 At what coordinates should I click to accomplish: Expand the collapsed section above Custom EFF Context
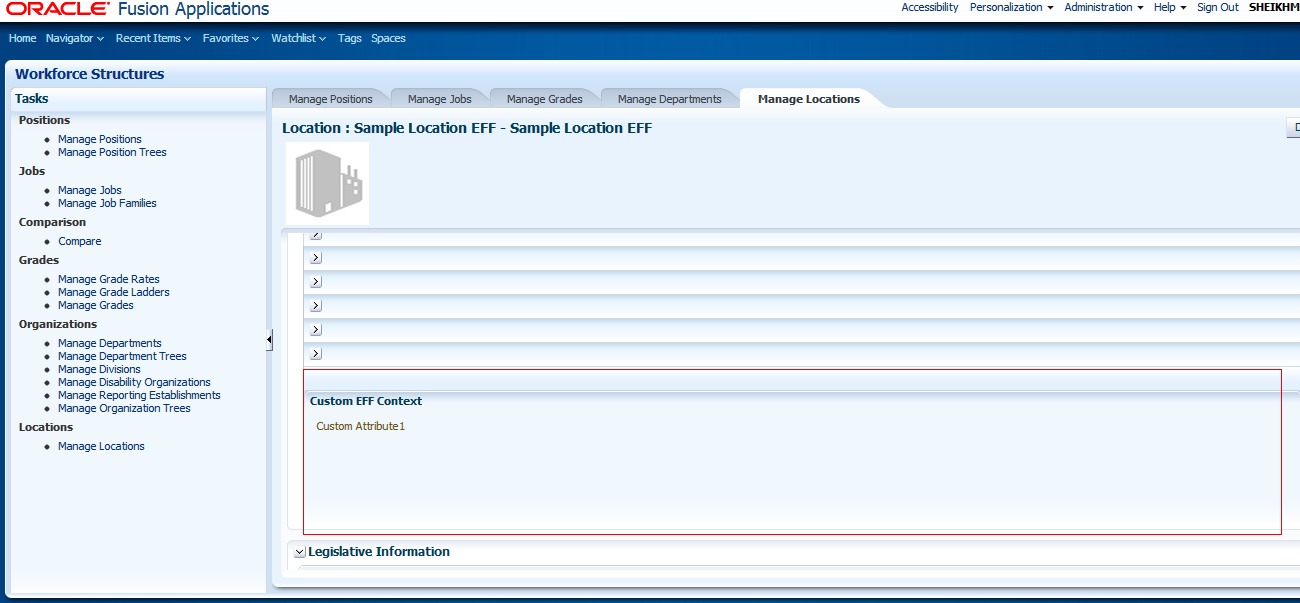(x=315, y=353)
